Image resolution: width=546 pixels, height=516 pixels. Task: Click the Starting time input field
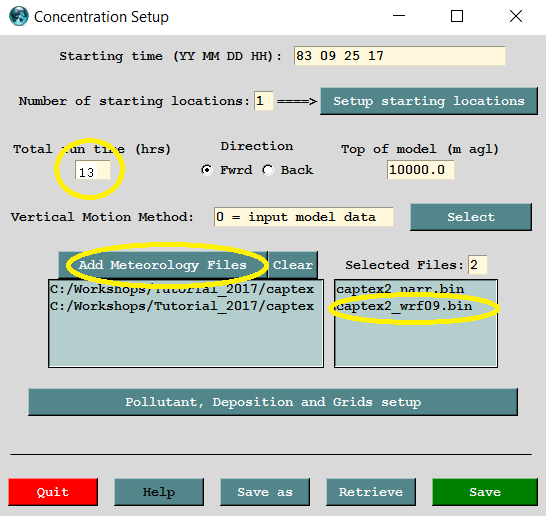pos(399,56)
